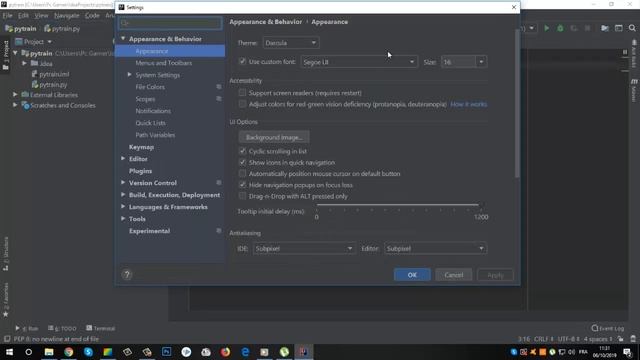Click the Background Image... button
This screenshot has height=360, width=640.
pos(274,137)
